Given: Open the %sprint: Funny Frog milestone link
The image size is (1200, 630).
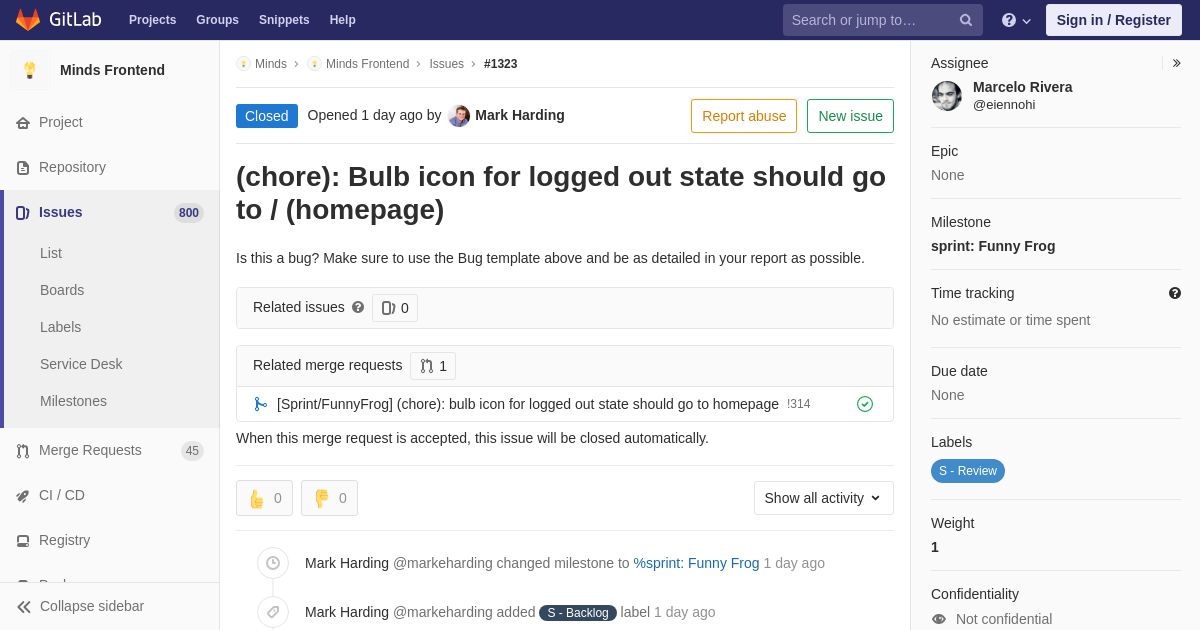Looking at the screenshot, I should (x=696, y=563).
